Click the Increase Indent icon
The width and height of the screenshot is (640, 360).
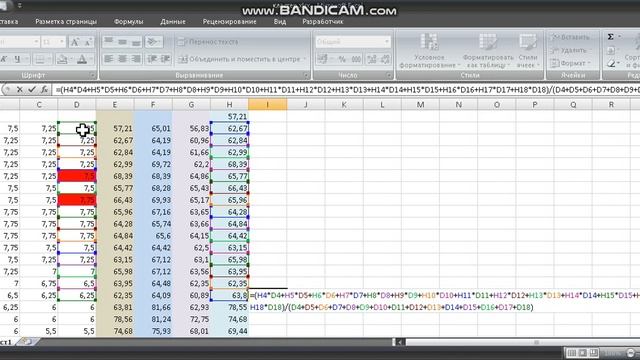click(165, 59)
